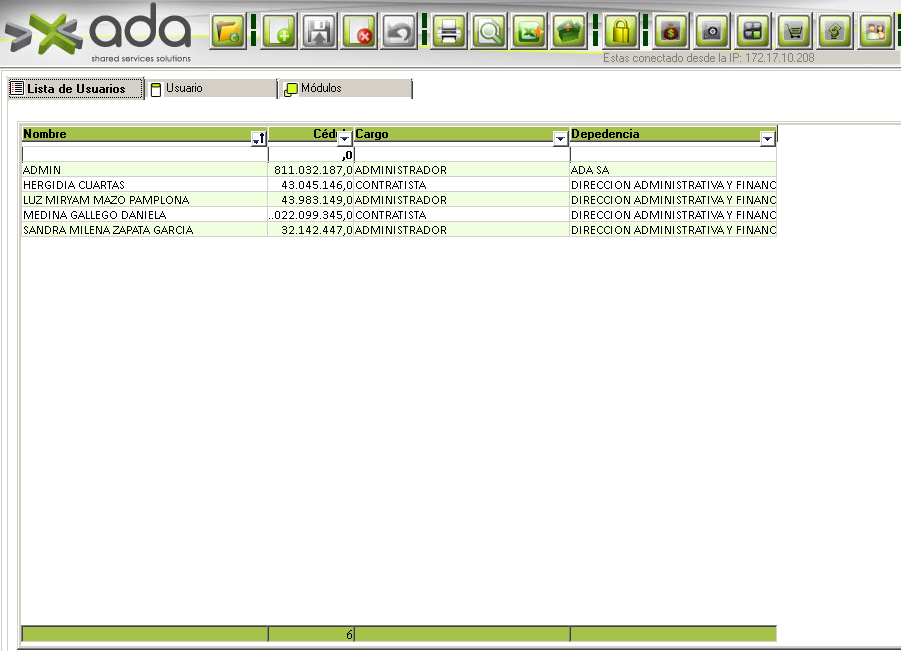Click the calculator grid icon
The height and width of the screenshot is (651, 901).
753,32
